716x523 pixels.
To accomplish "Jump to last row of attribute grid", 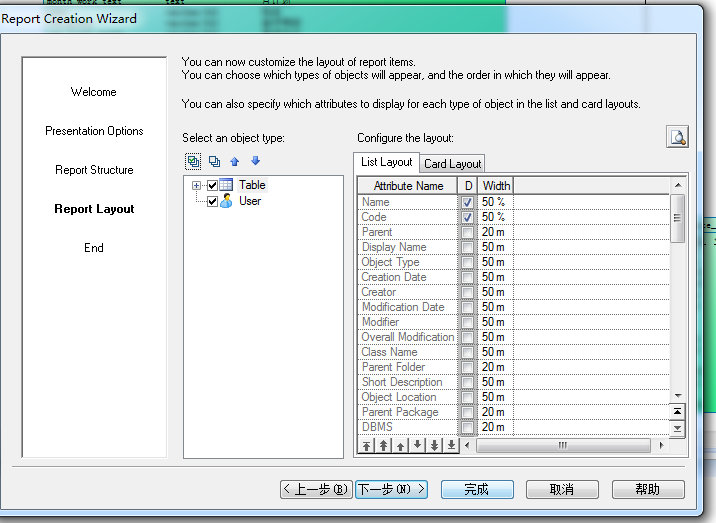I will pos(678,428).
